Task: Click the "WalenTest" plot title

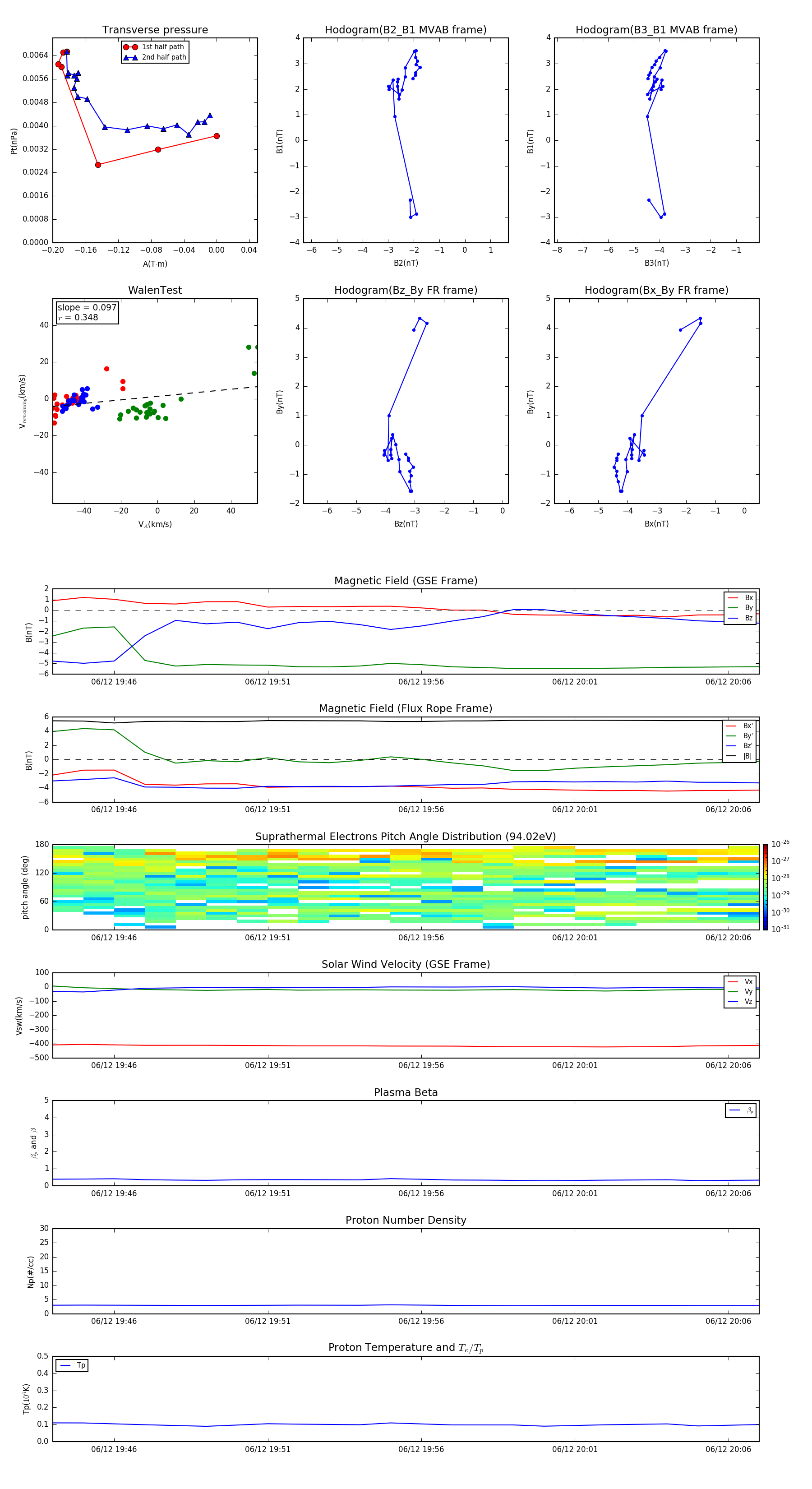Action: (x=155, y=290)
